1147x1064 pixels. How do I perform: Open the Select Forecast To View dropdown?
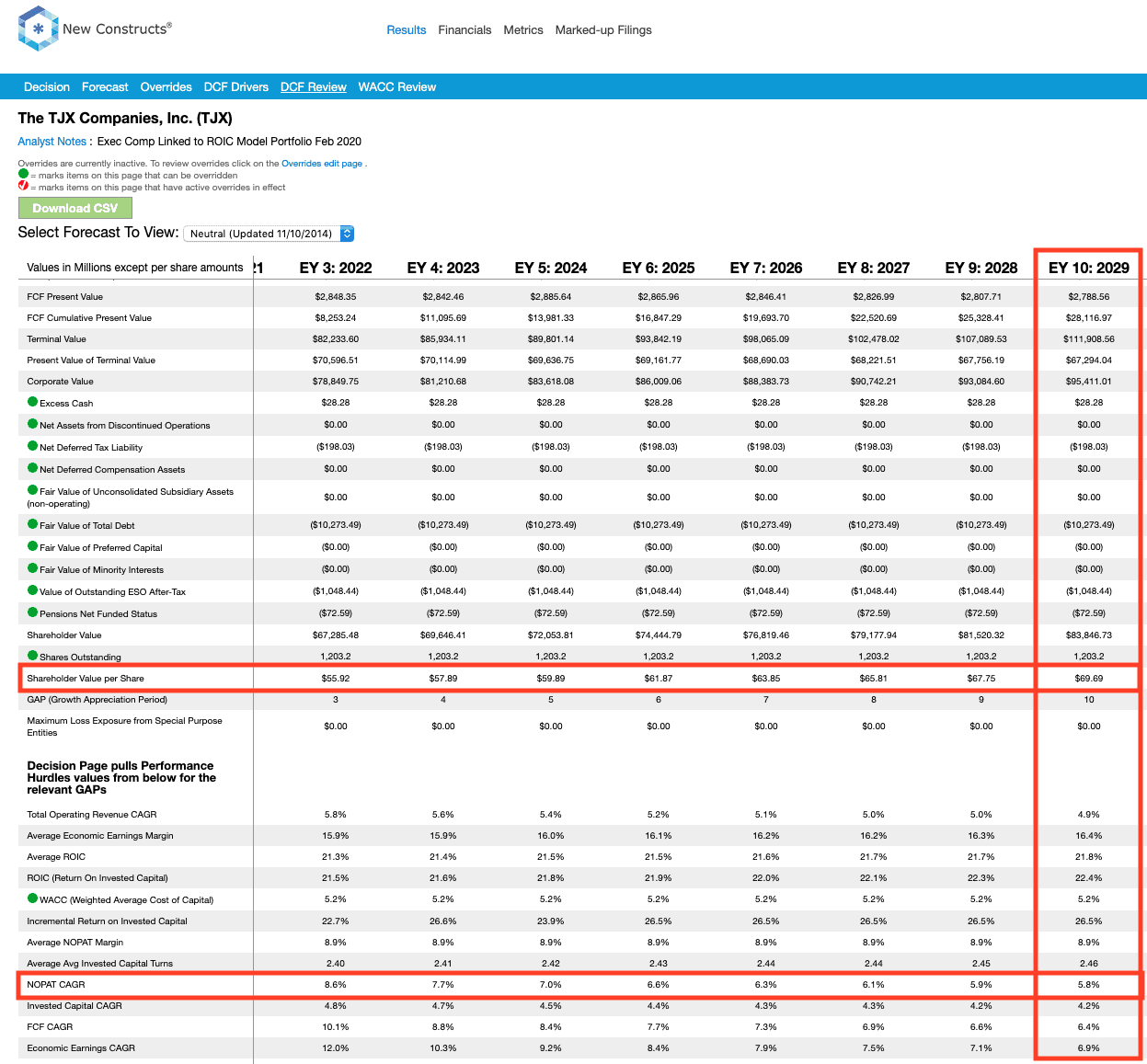(269, 234)
